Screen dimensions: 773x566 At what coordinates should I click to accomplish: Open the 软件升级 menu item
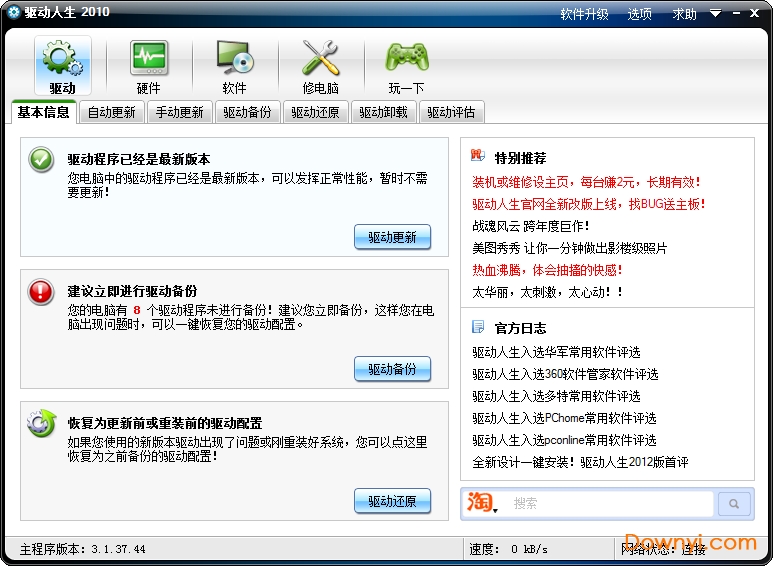coord(584,14)
